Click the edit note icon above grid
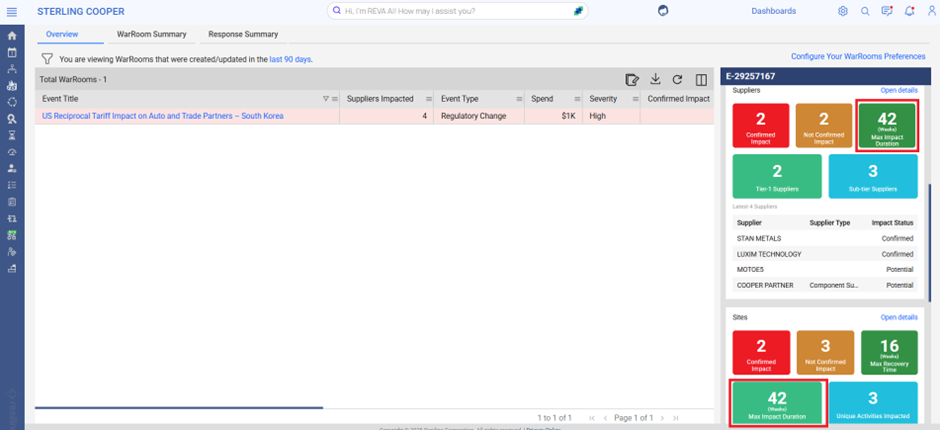 coord(631,79)
